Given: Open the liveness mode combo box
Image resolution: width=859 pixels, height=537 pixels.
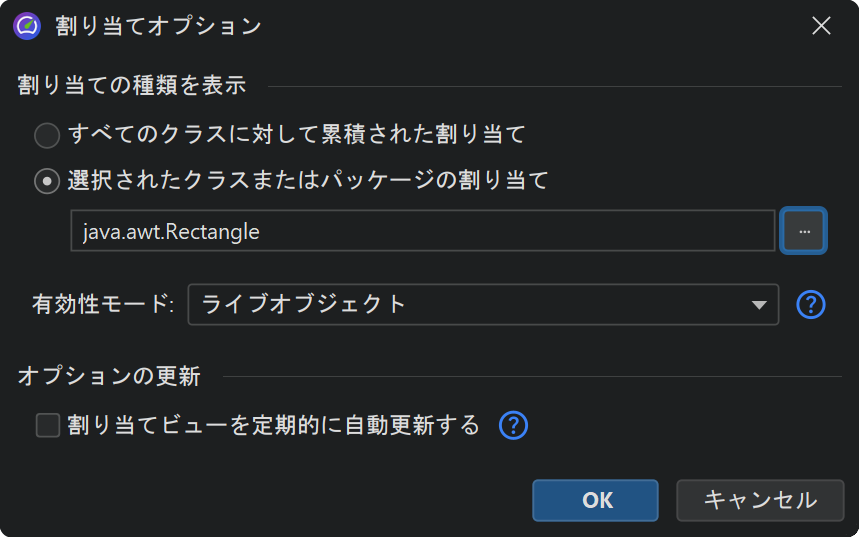Looking at the screenshot, I should tap(470, 304).
